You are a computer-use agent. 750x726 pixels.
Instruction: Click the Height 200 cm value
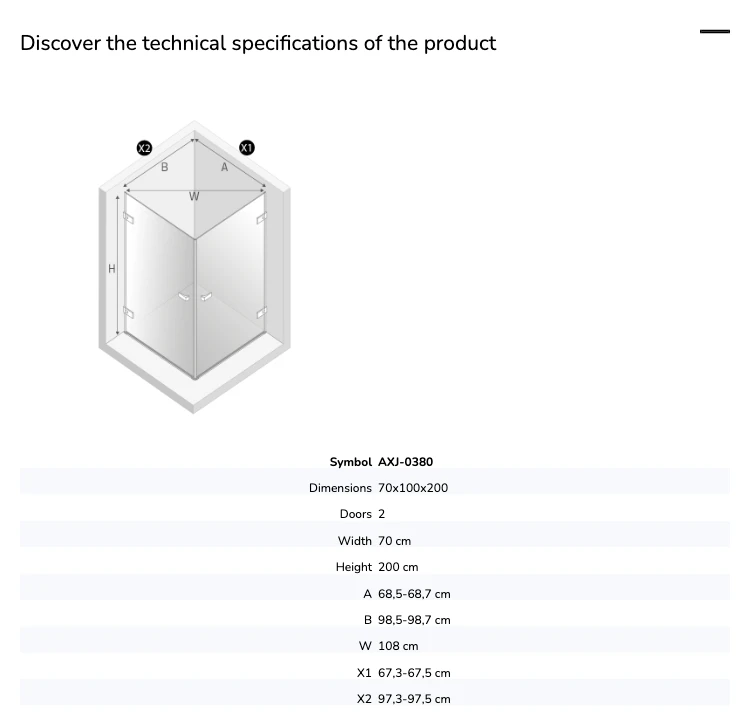point(398,567)
